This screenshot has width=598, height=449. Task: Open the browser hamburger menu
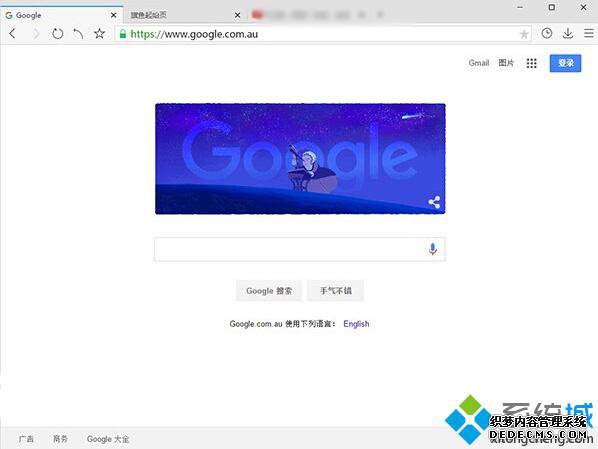pos(589,34)
